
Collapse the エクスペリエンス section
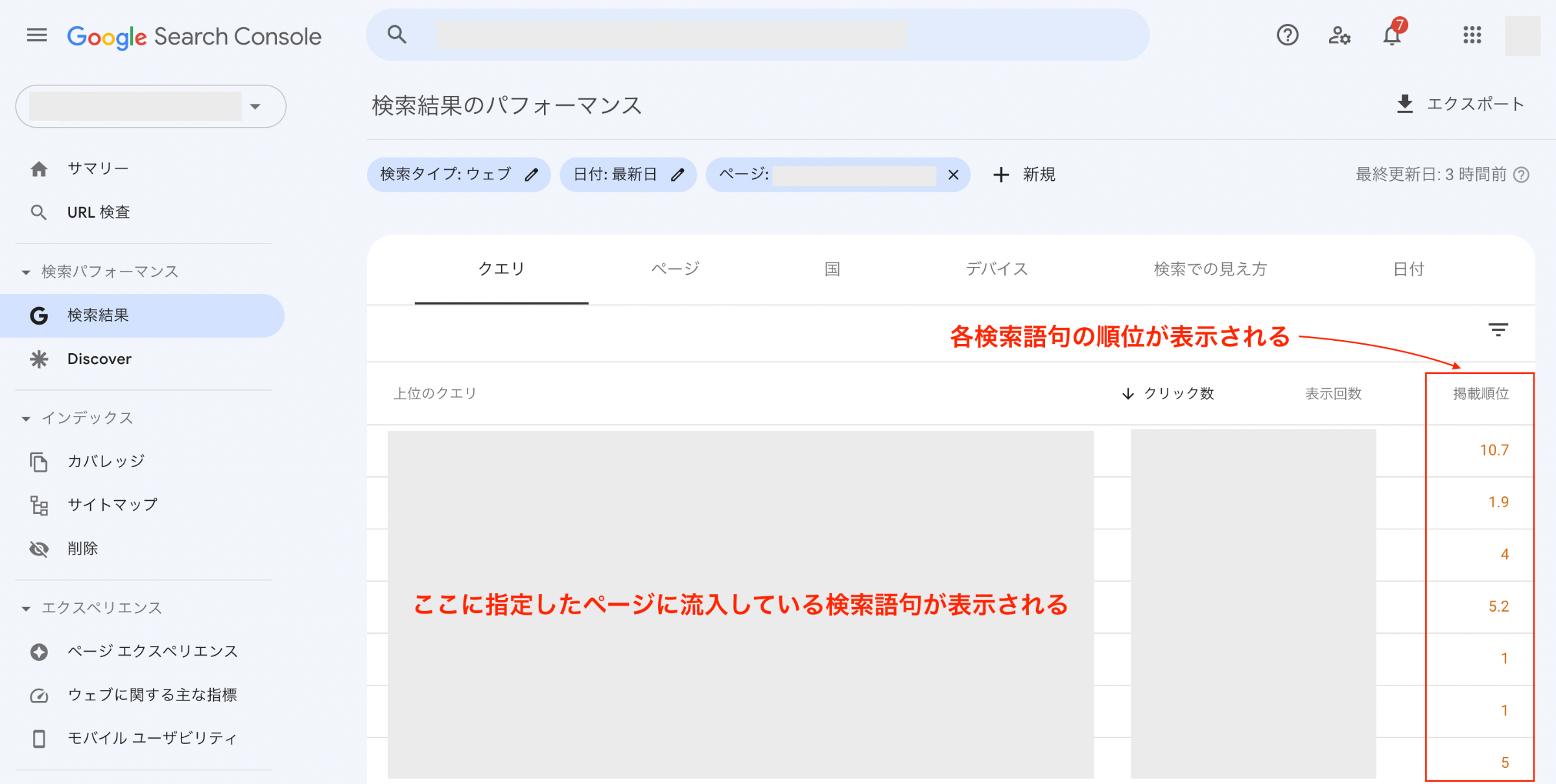(x=26, y=608)
